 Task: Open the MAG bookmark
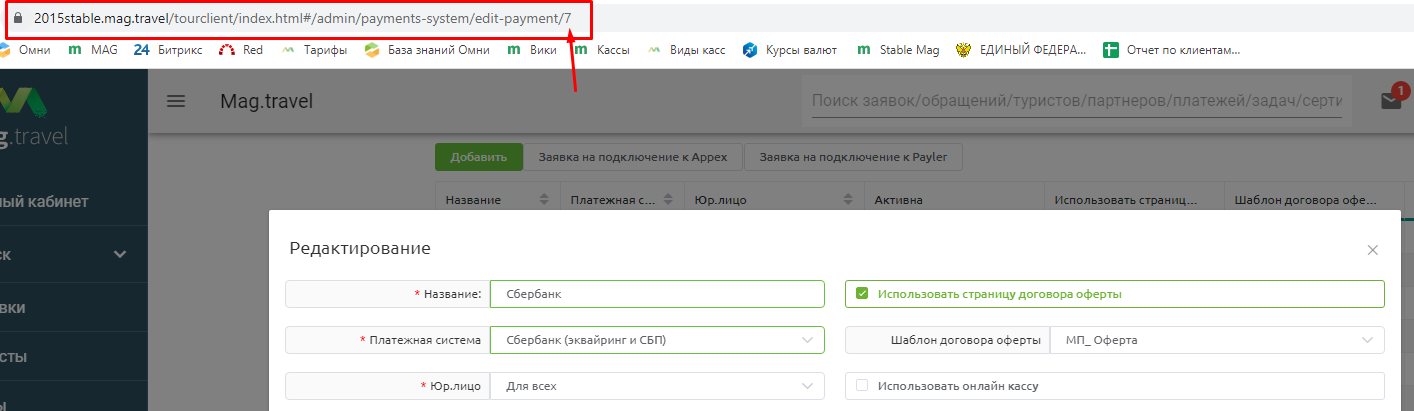93,49
